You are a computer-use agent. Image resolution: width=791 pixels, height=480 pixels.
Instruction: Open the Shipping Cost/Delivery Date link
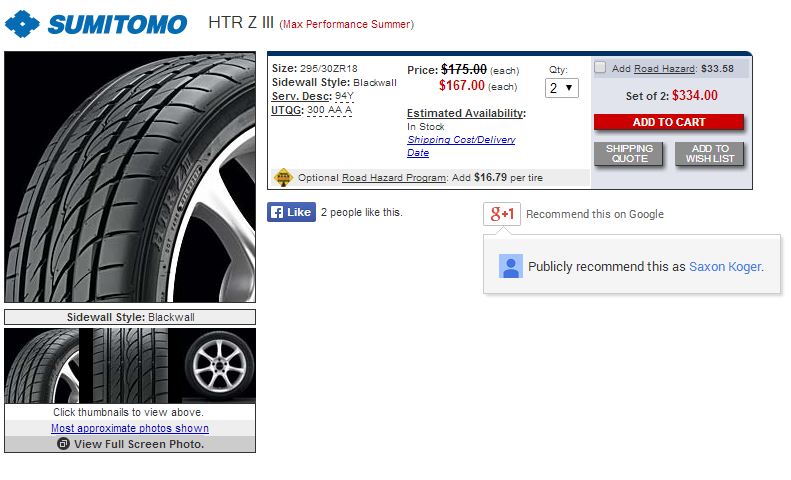click(x=461, y=146)
